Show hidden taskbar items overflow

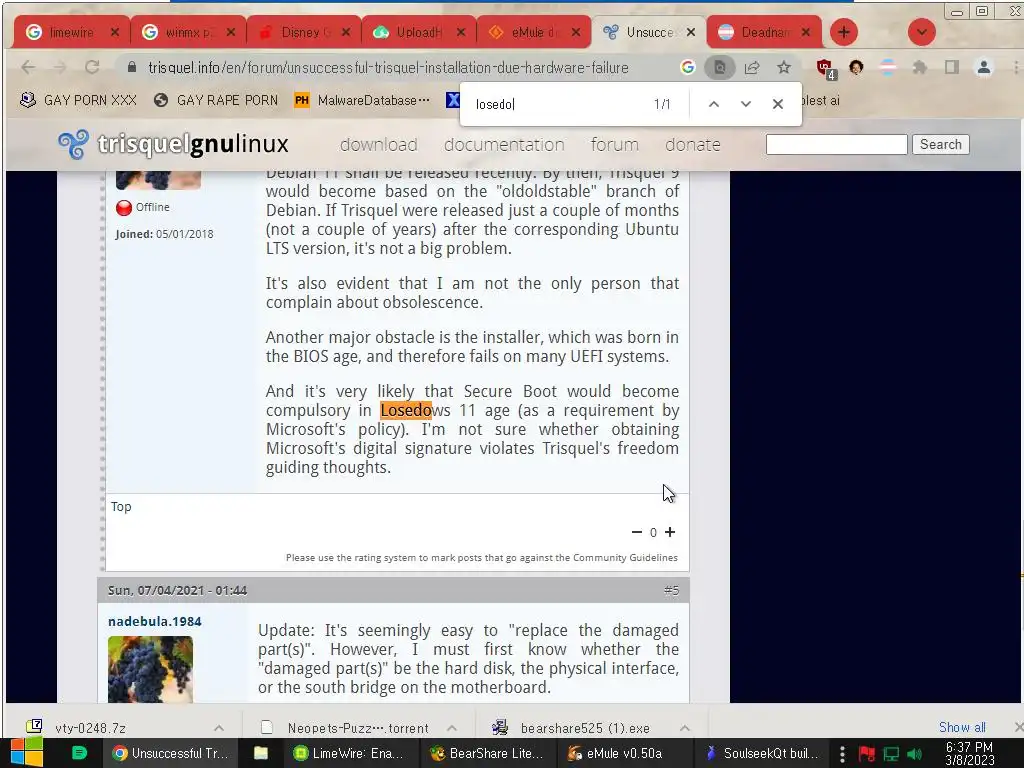click(x=842, y=754)
